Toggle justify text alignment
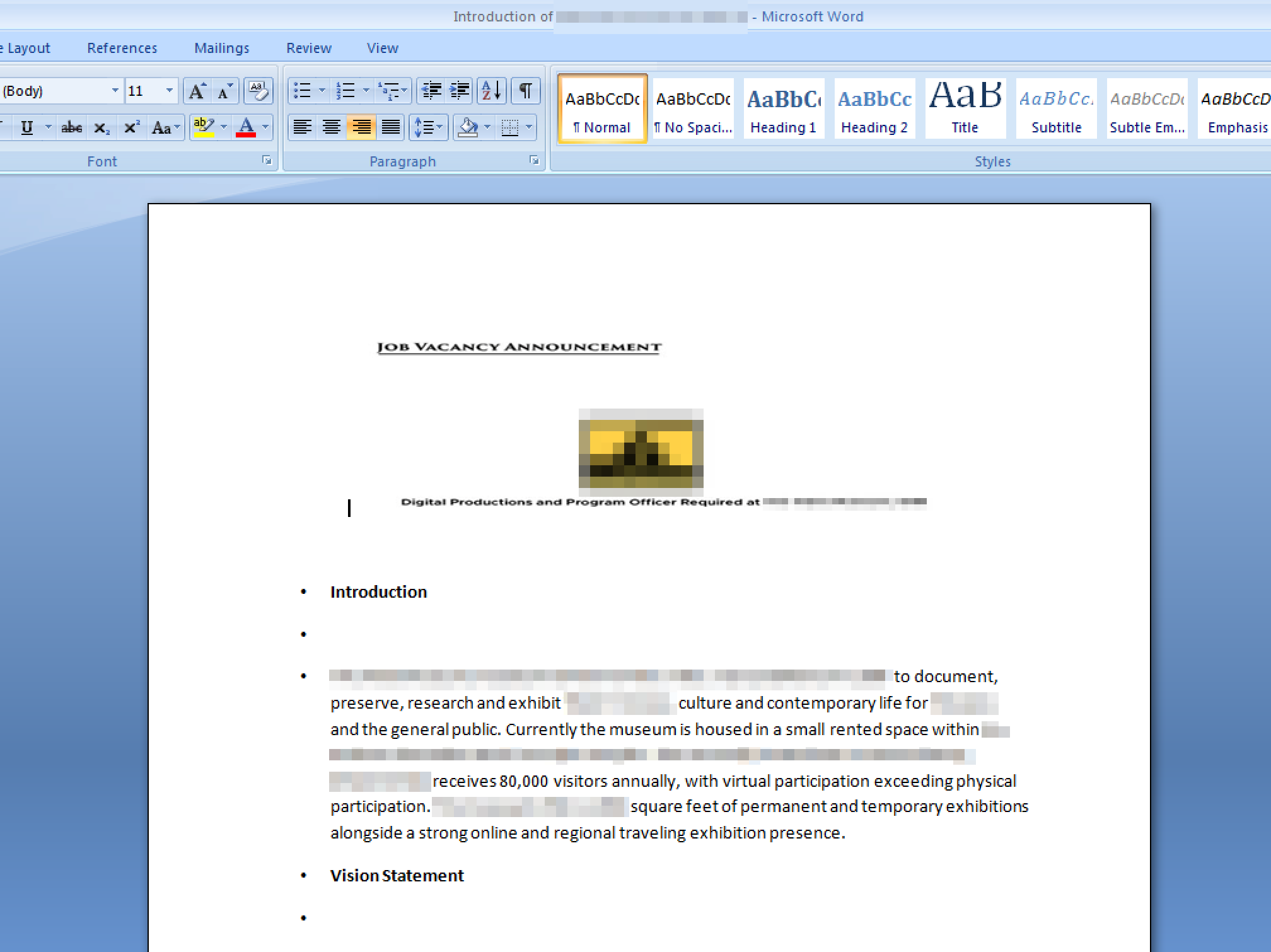Image resolution: width=1271 pixels, height=952 pixels. [391, 128]
